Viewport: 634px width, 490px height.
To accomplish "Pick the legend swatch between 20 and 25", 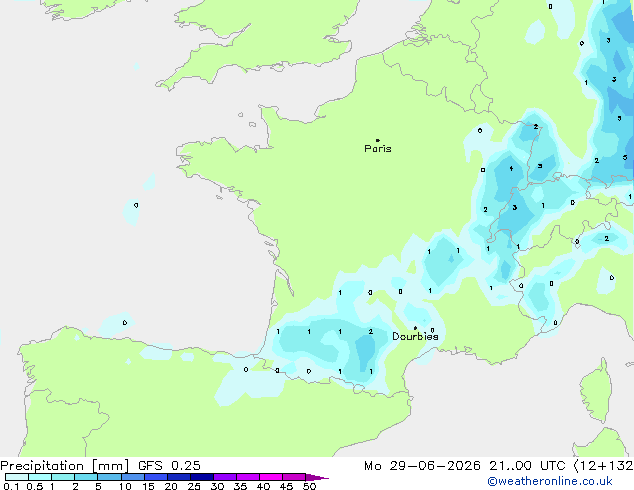I will [x=179, y=477].
